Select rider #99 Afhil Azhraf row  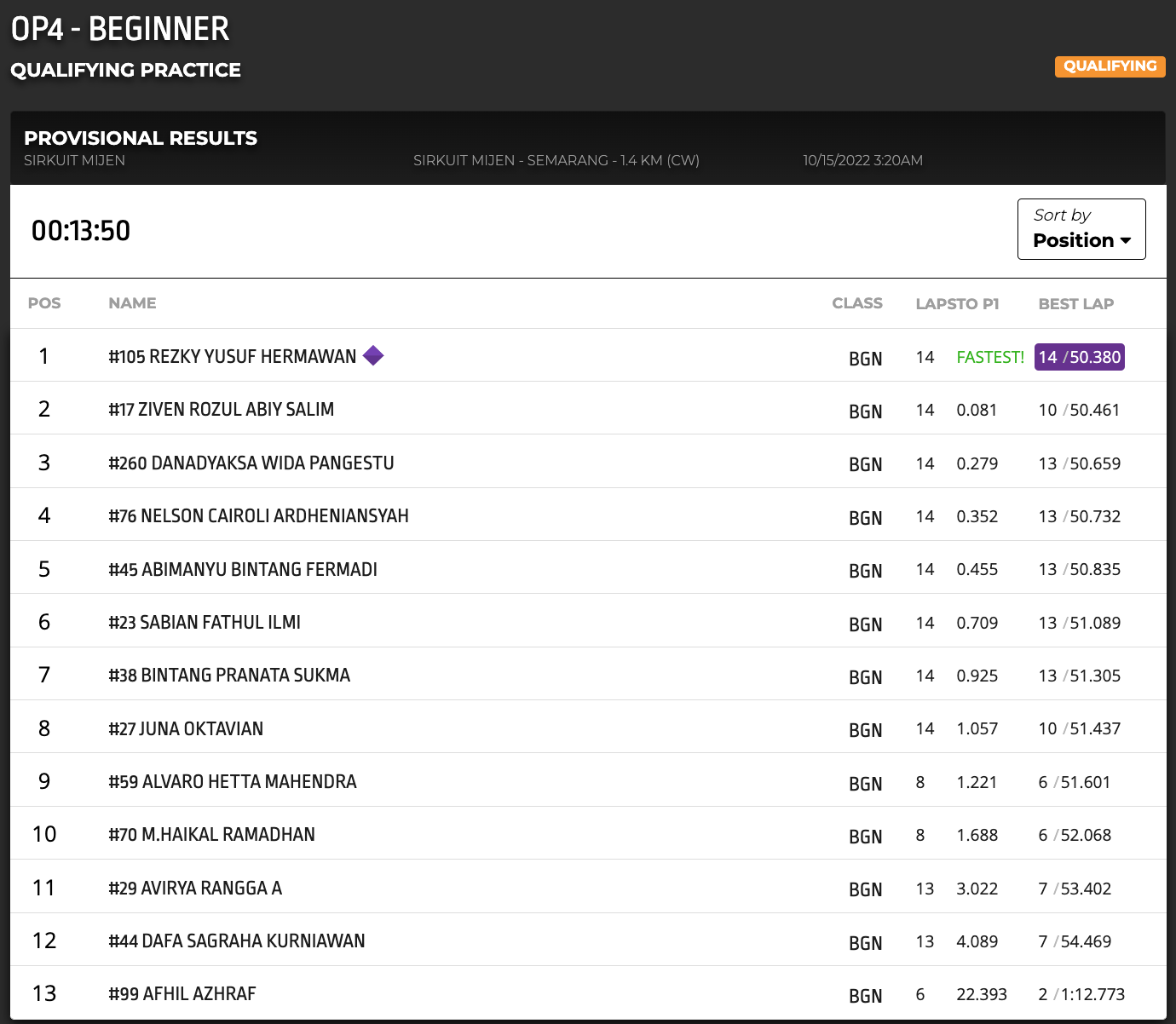182,994
